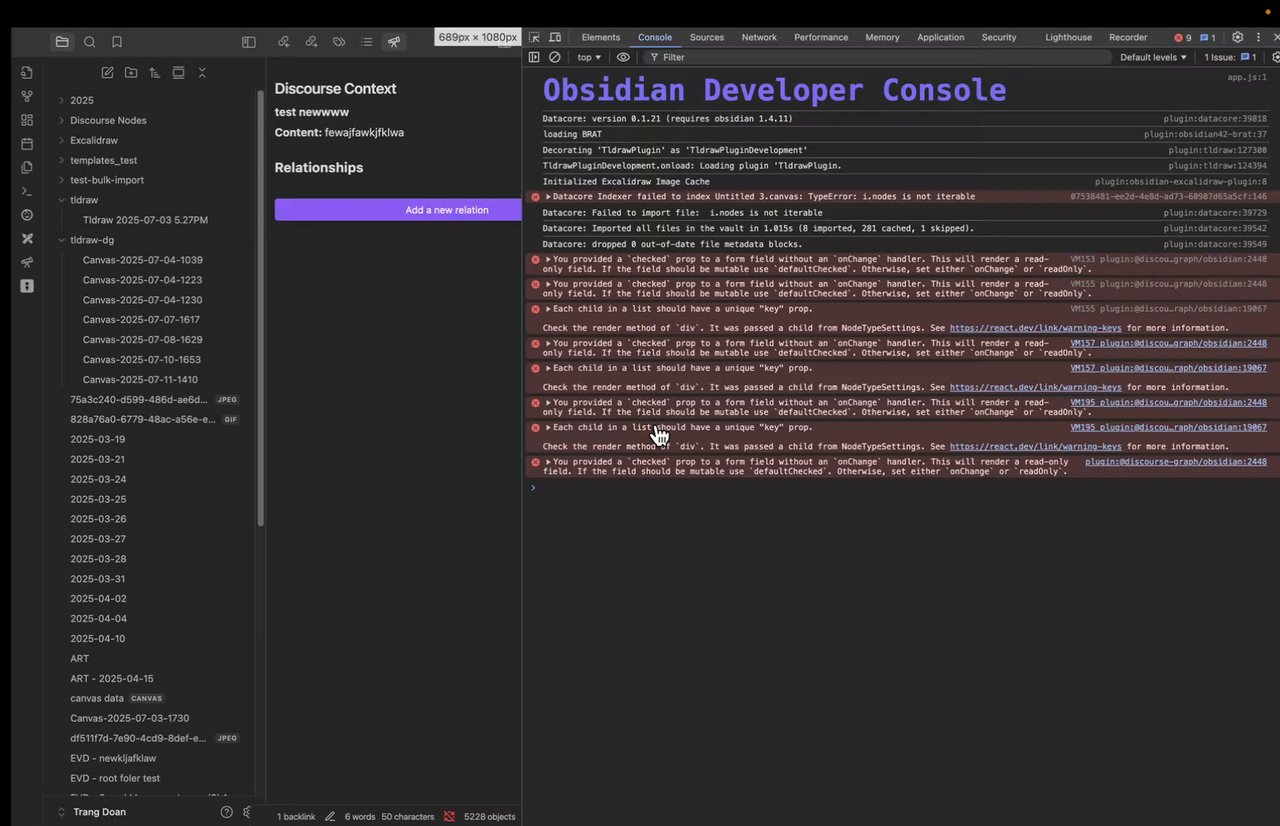Open the 'top' JavaScript context dropdown

589,57
